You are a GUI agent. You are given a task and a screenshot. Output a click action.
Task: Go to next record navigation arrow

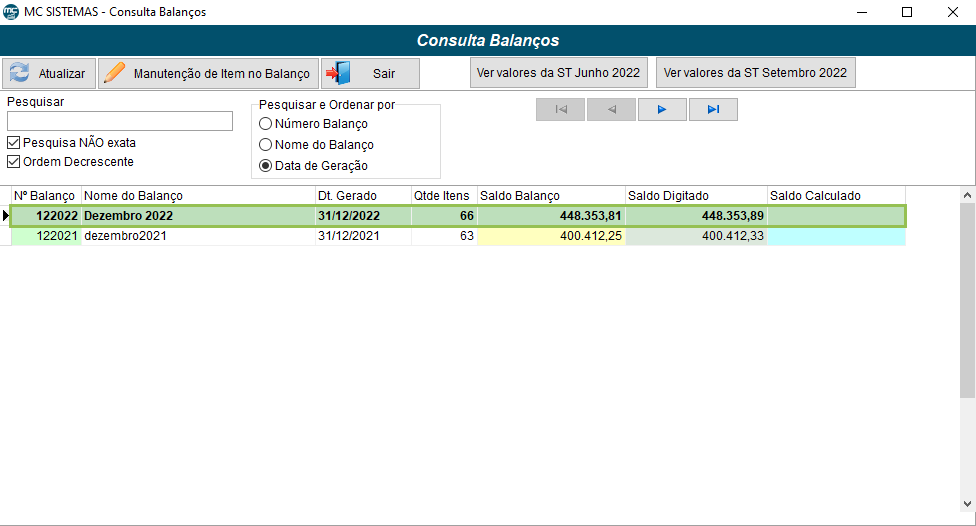(662, 110)
